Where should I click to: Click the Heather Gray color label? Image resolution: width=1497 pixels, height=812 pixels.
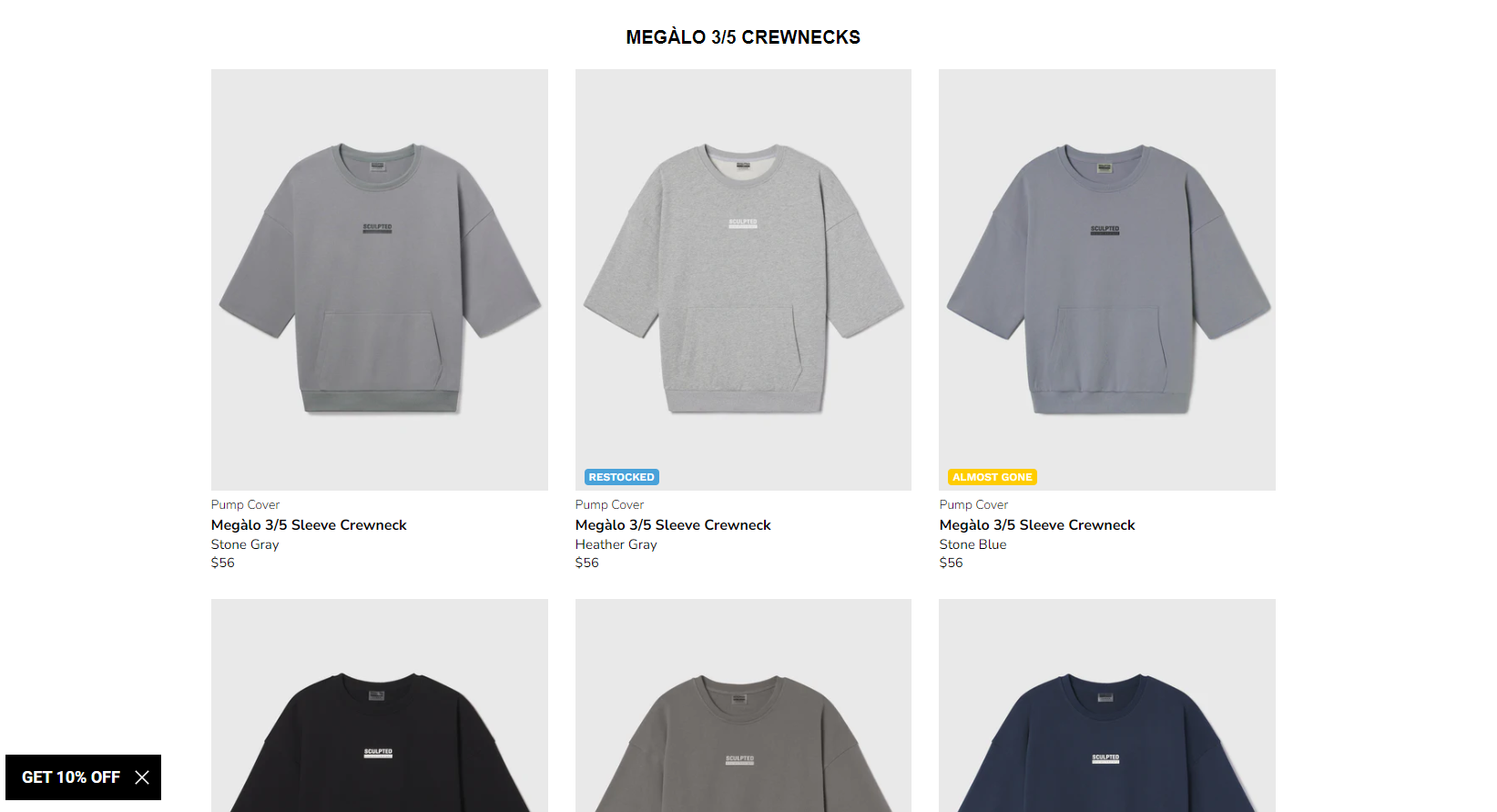tap(616, 544)
